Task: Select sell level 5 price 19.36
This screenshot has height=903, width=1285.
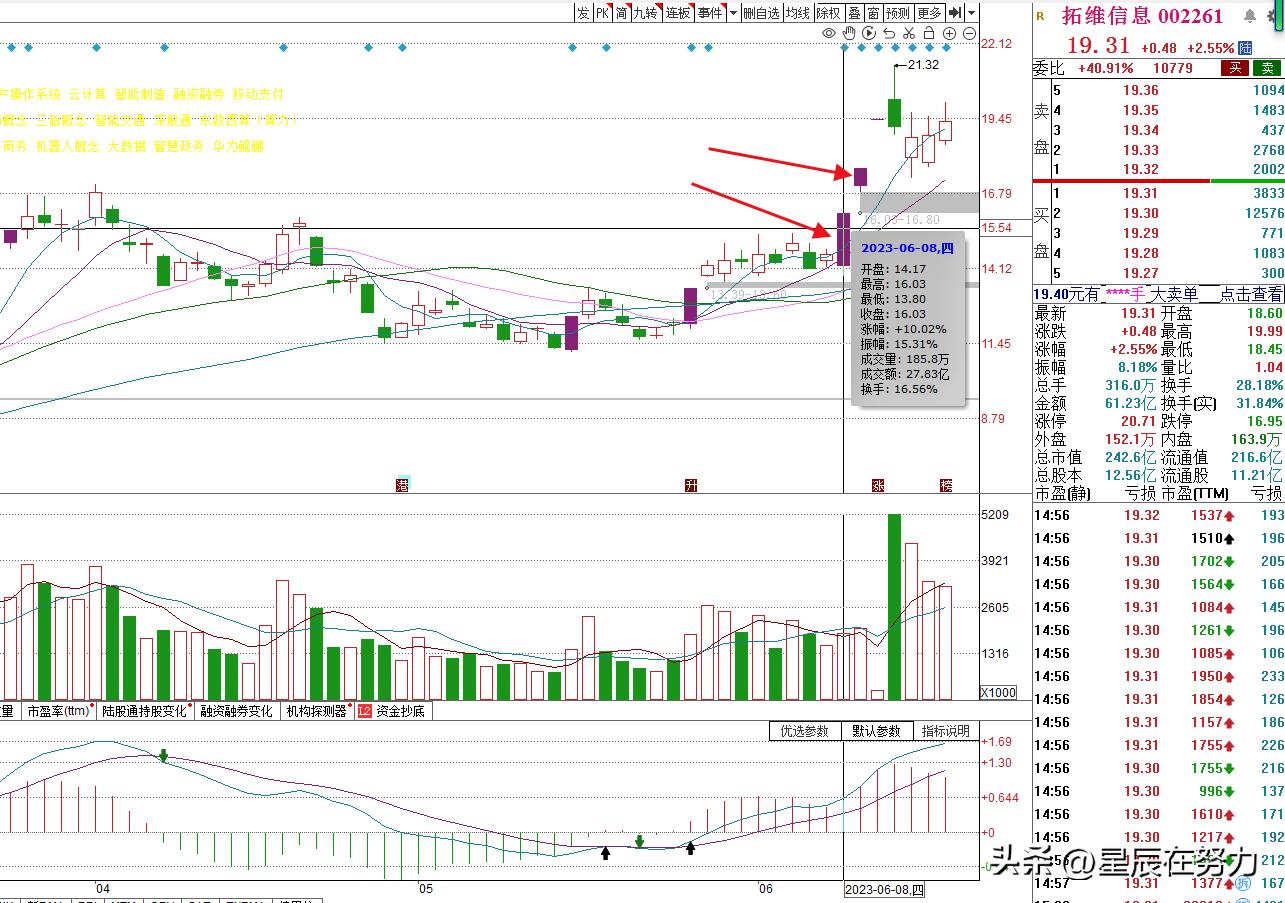Action: pyautogui.click(x=1141, y=91)
